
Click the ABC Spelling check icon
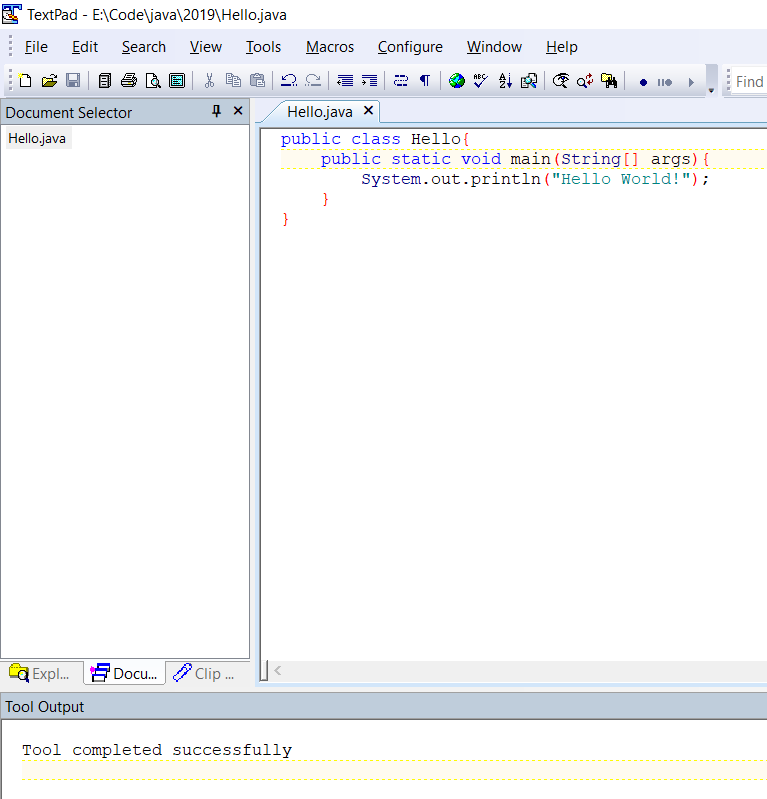pos(480,81)
